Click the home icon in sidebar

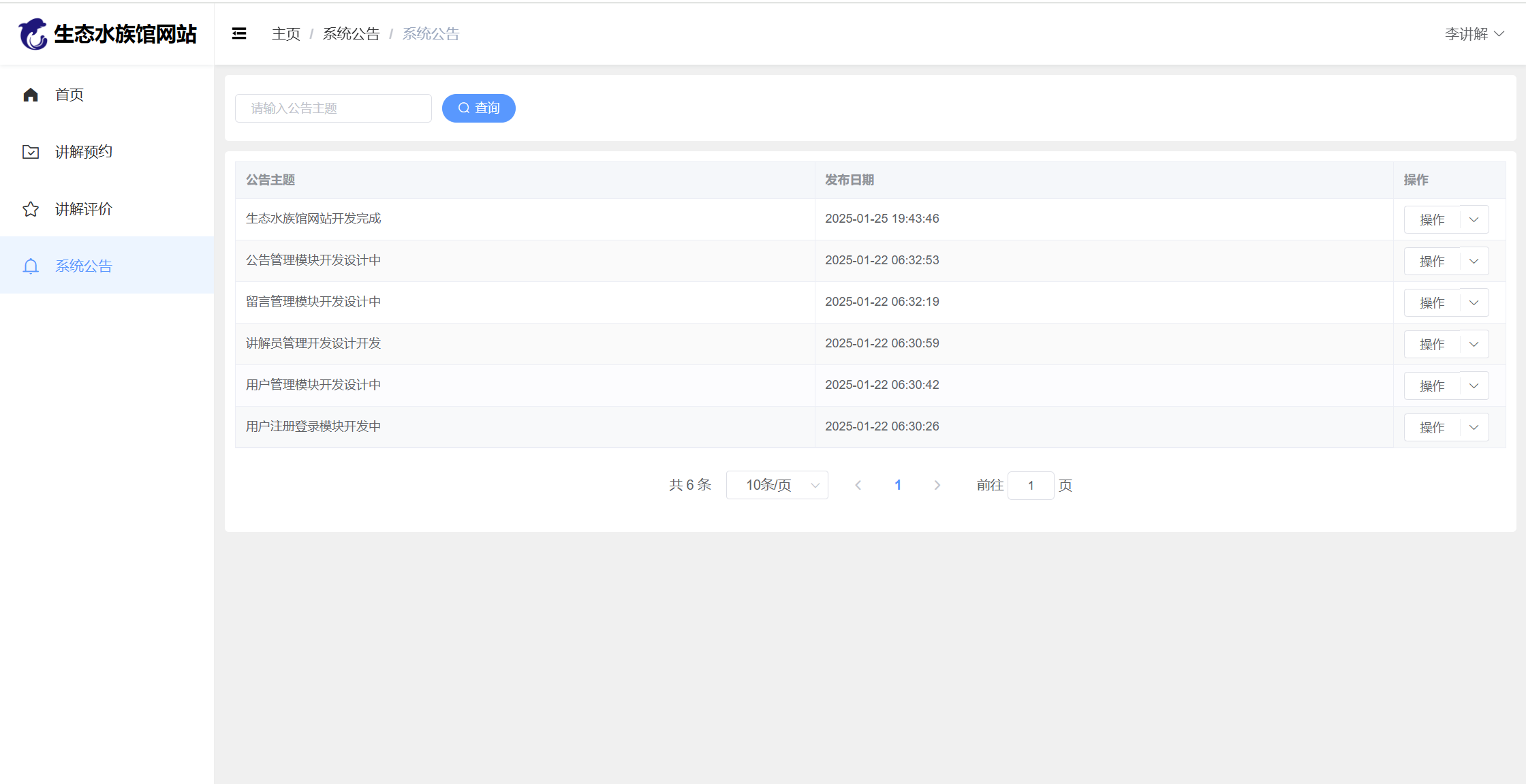pos(31,95)
